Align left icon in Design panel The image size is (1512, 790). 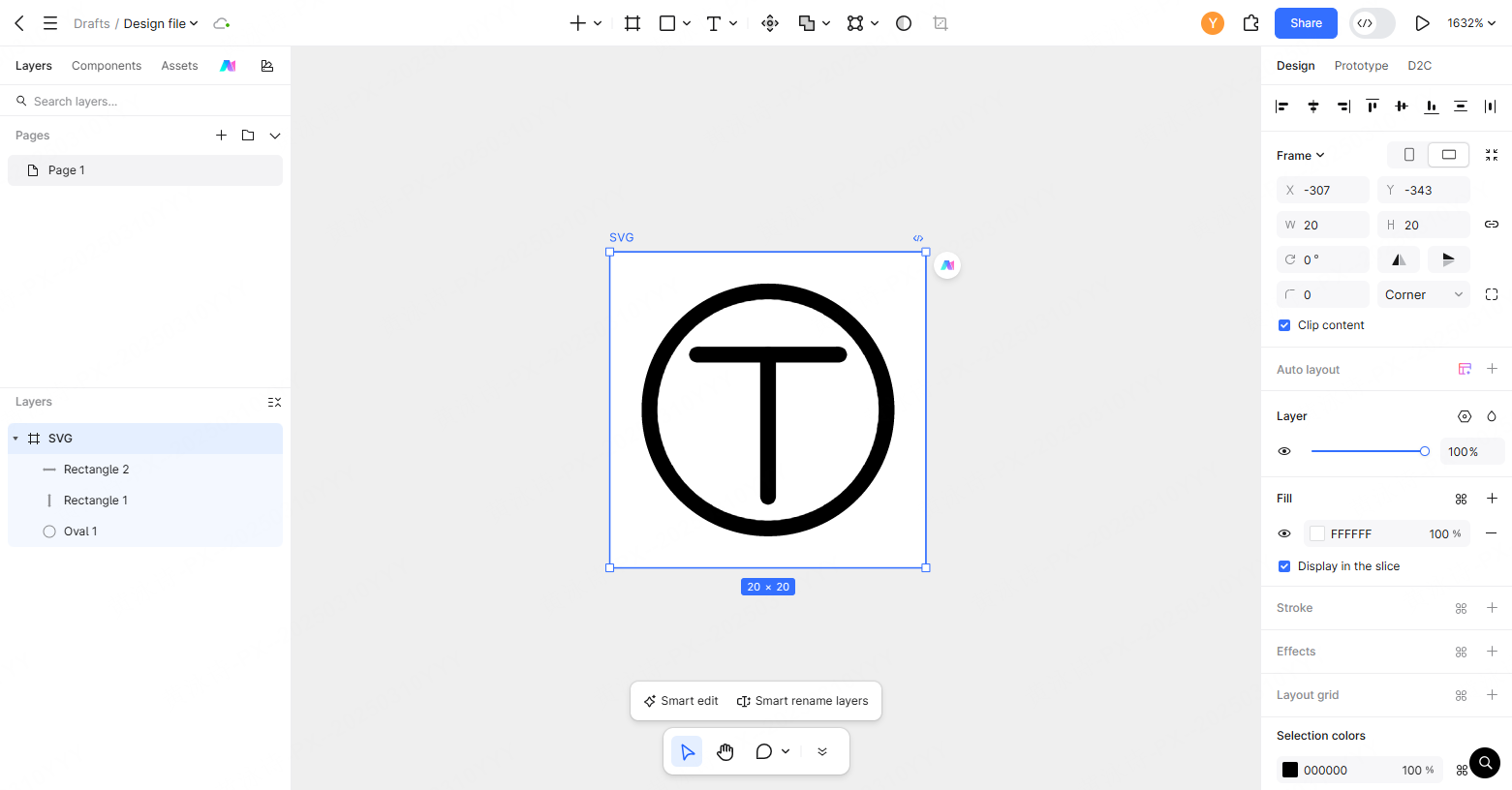pos(1282,106)
